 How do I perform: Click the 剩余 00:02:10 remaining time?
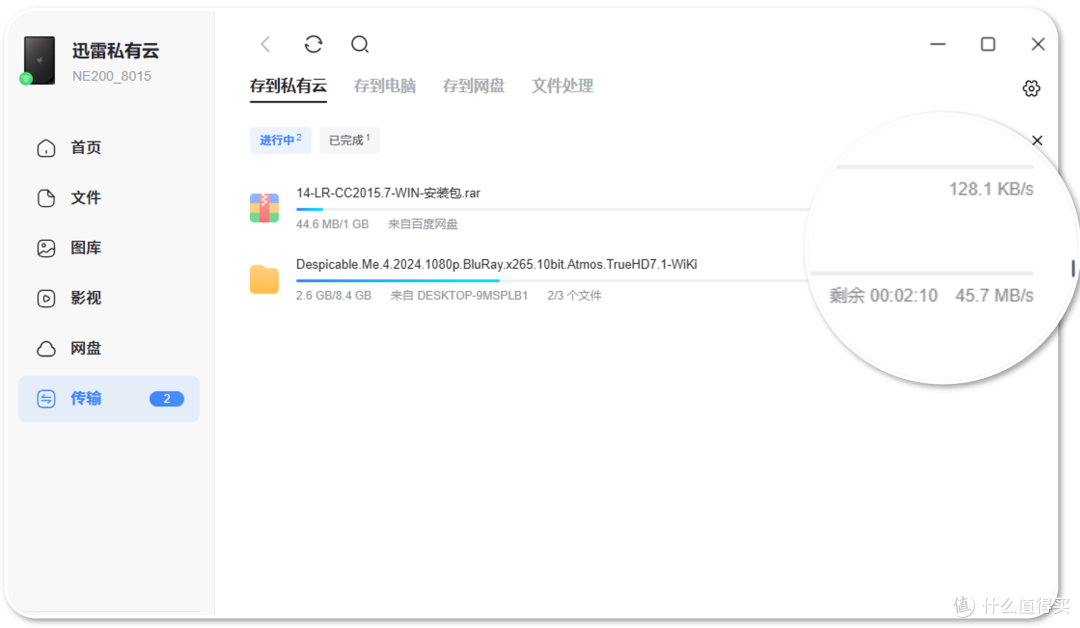[x=883, y=296]
